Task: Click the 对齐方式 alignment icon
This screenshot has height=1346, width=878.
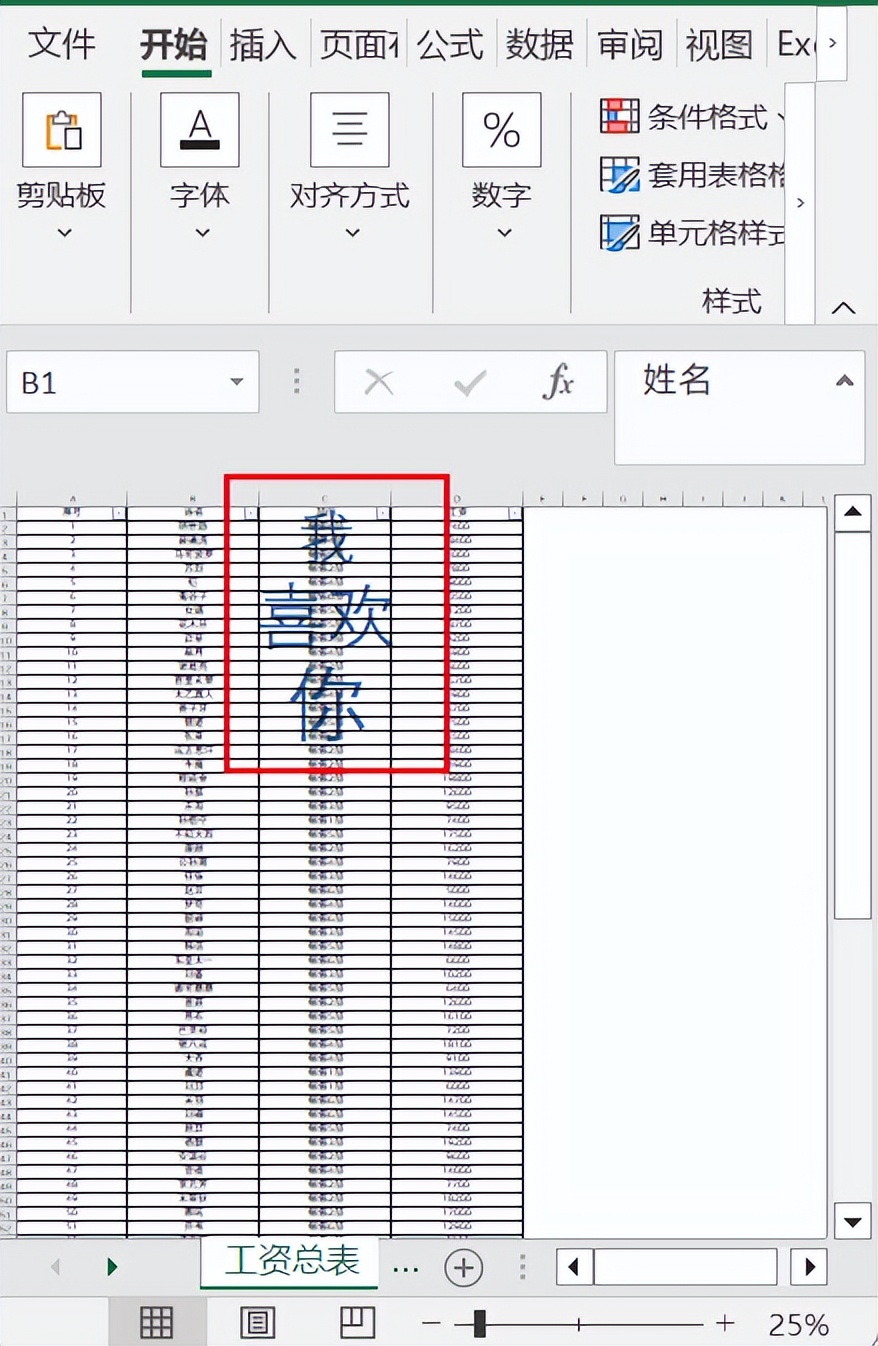Action: [349, 129]
